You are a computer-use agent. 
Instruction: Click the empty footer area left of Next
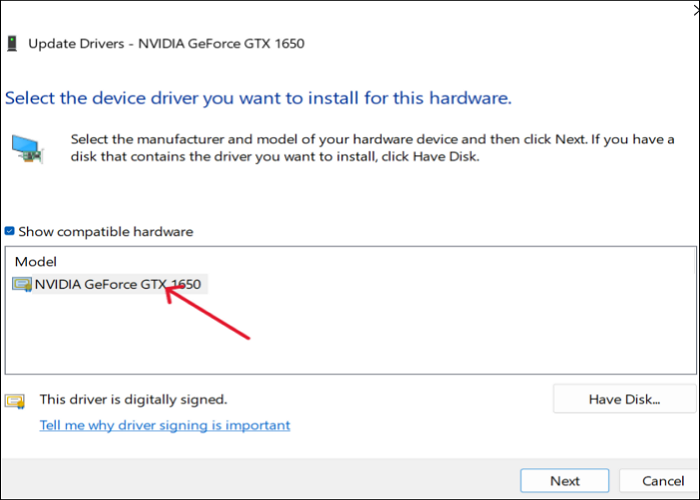click(x=260, y=480)
